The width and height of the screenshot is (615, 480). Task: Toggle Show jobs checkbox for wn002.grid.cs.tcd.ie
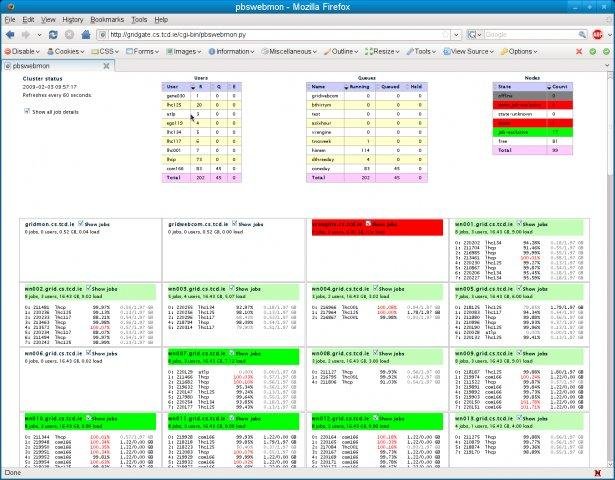(88, 288)
